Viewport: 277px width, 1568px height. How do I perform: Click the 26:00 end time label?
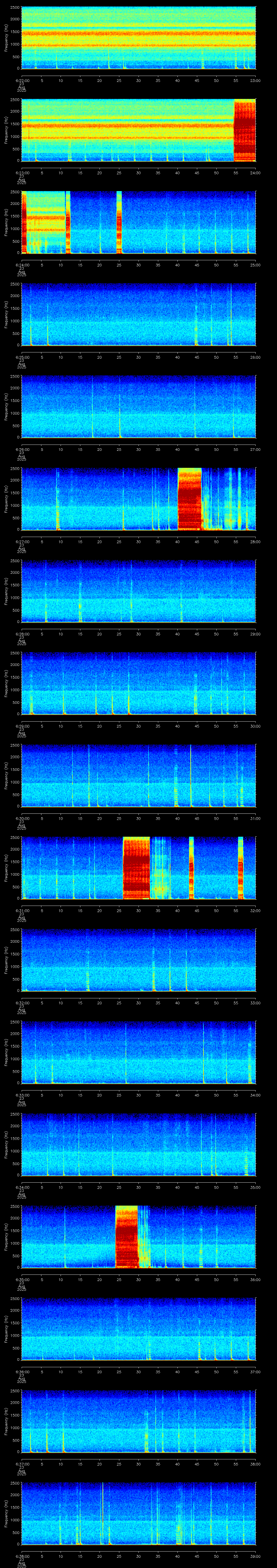click(255, 357)
